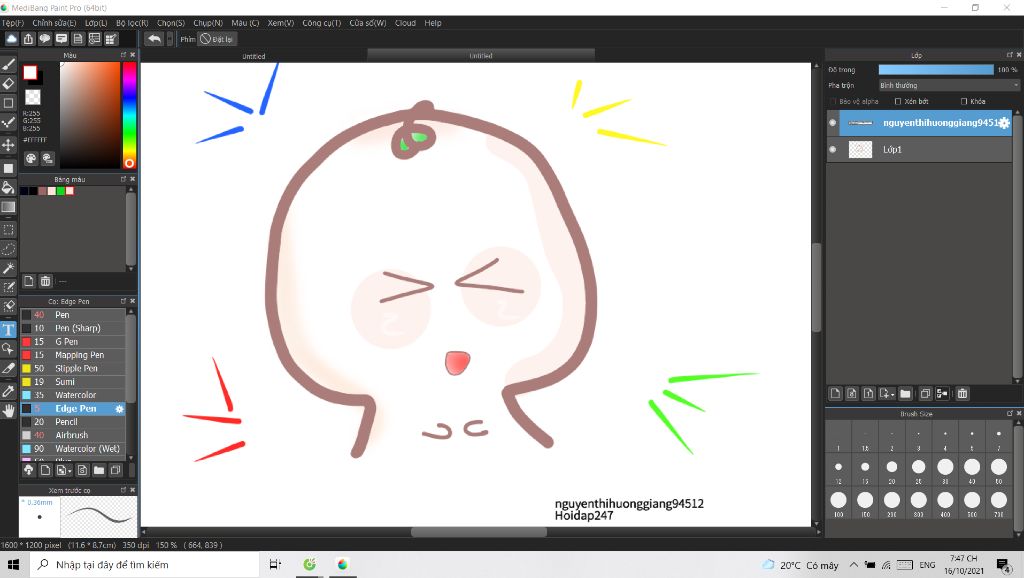Viewport: 1024px width, 578px height.
Task: Open the Chỉnh sửa(E) menu
Action: (54, 23)
